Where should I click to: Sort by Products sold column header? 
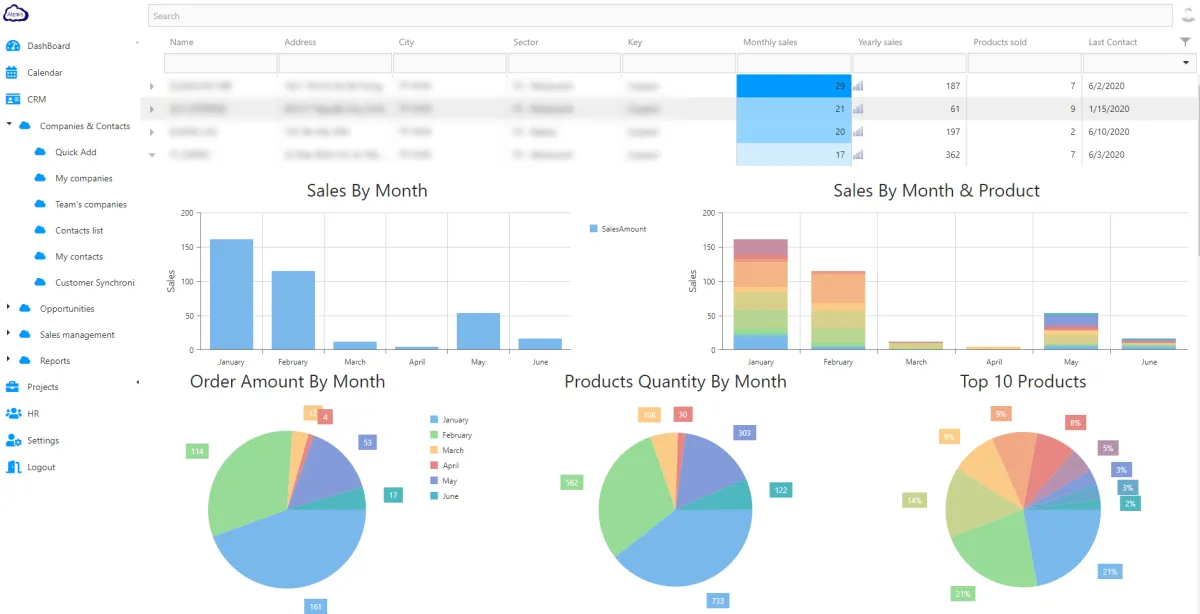click(x=1000, y=42)
